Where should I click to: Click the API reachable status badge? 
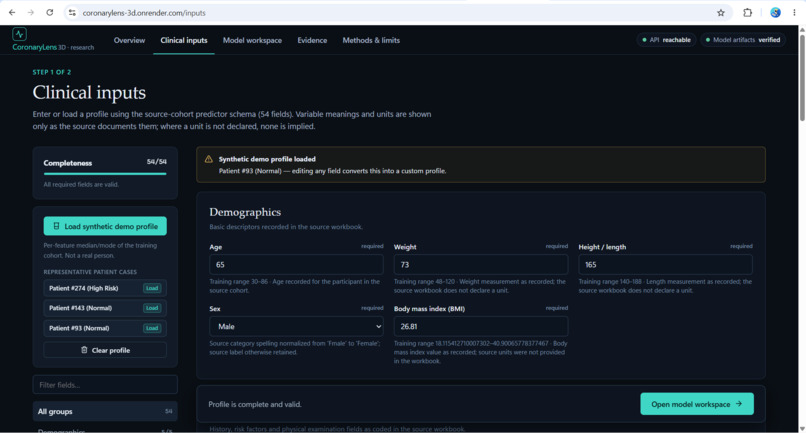pos(666,40)
